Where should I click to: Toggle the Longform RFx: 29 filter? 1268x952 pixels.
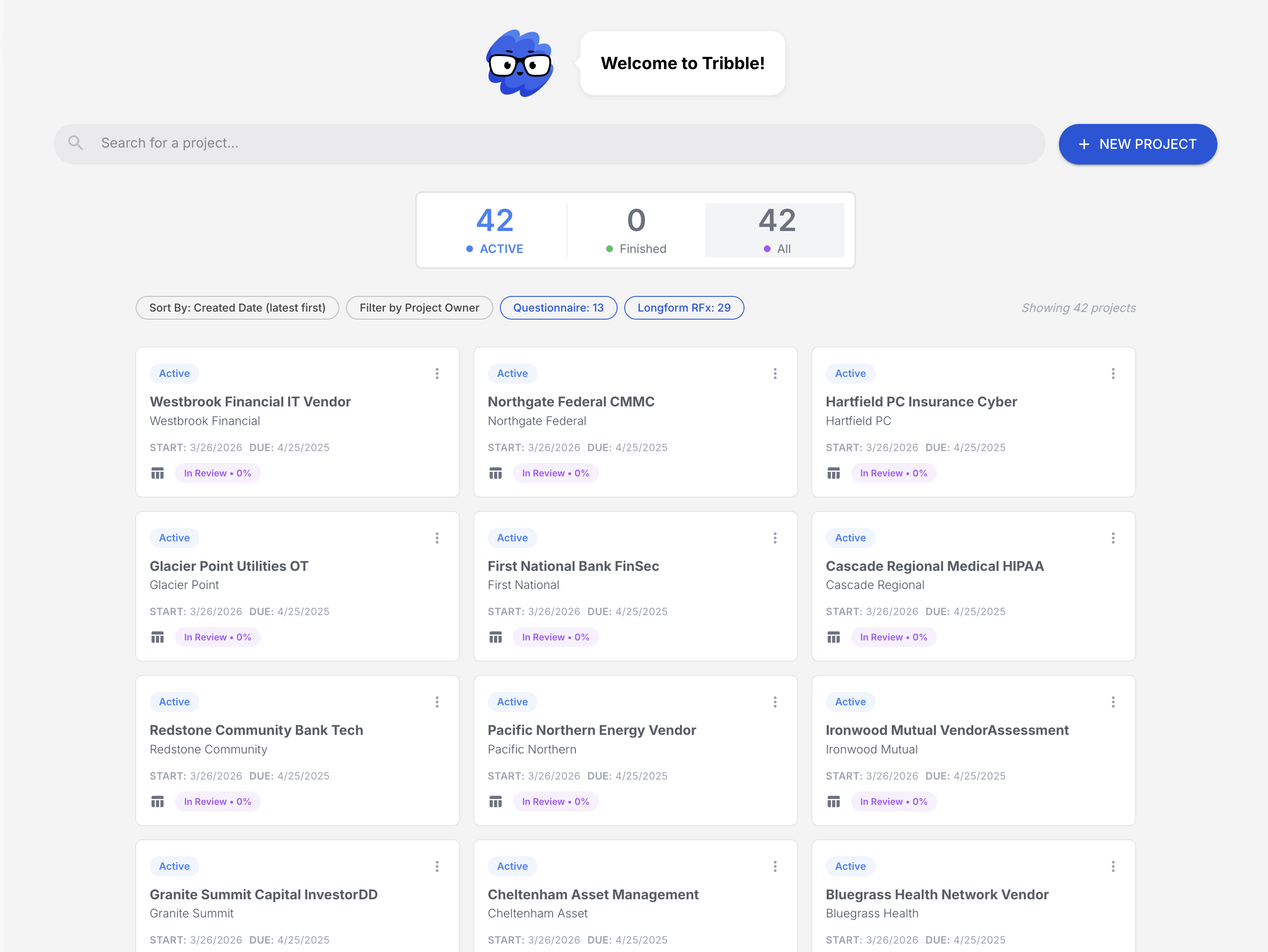pos(684,307)
